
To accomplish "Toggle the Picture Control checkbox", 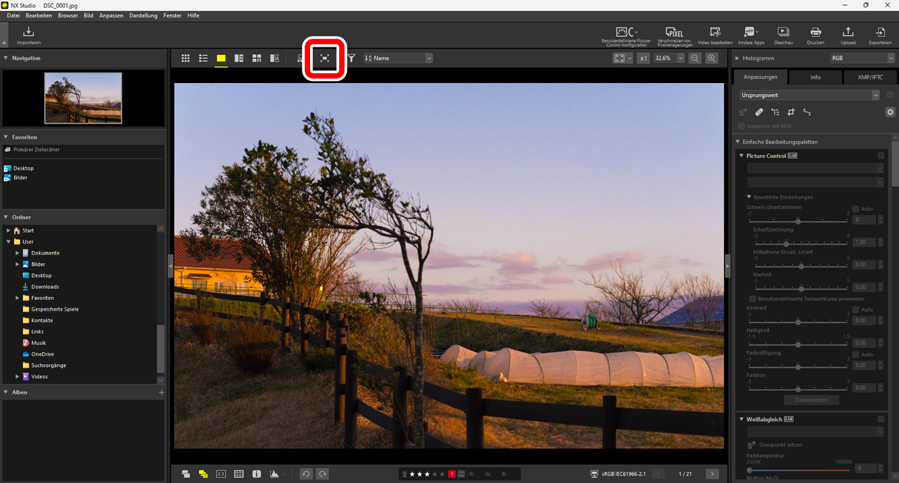I will tap(881, 156).
